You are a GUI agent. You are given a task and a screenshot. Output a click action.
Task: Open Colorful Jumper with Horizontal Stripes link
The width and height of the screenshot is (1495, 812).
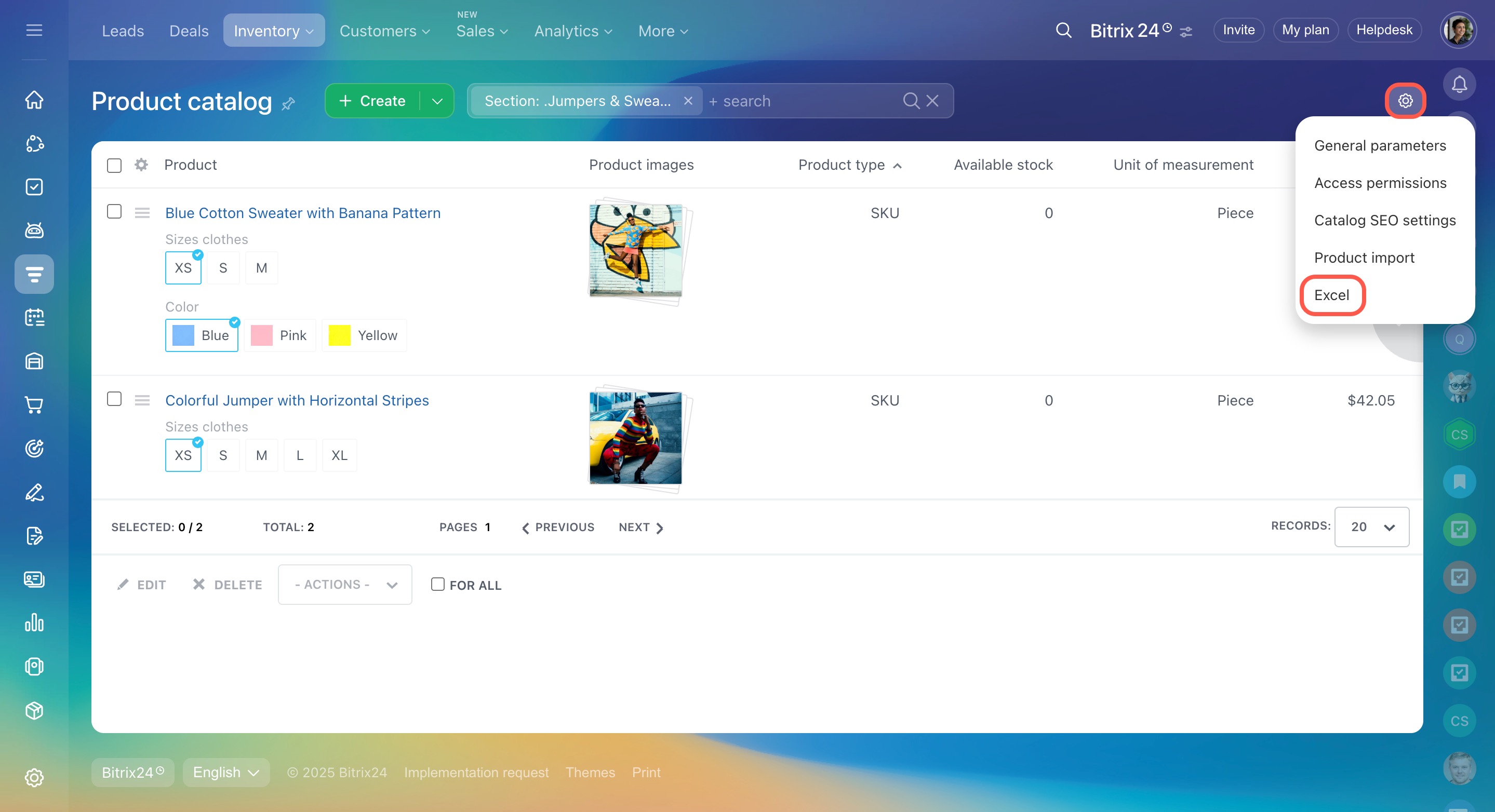pos(297,400)
